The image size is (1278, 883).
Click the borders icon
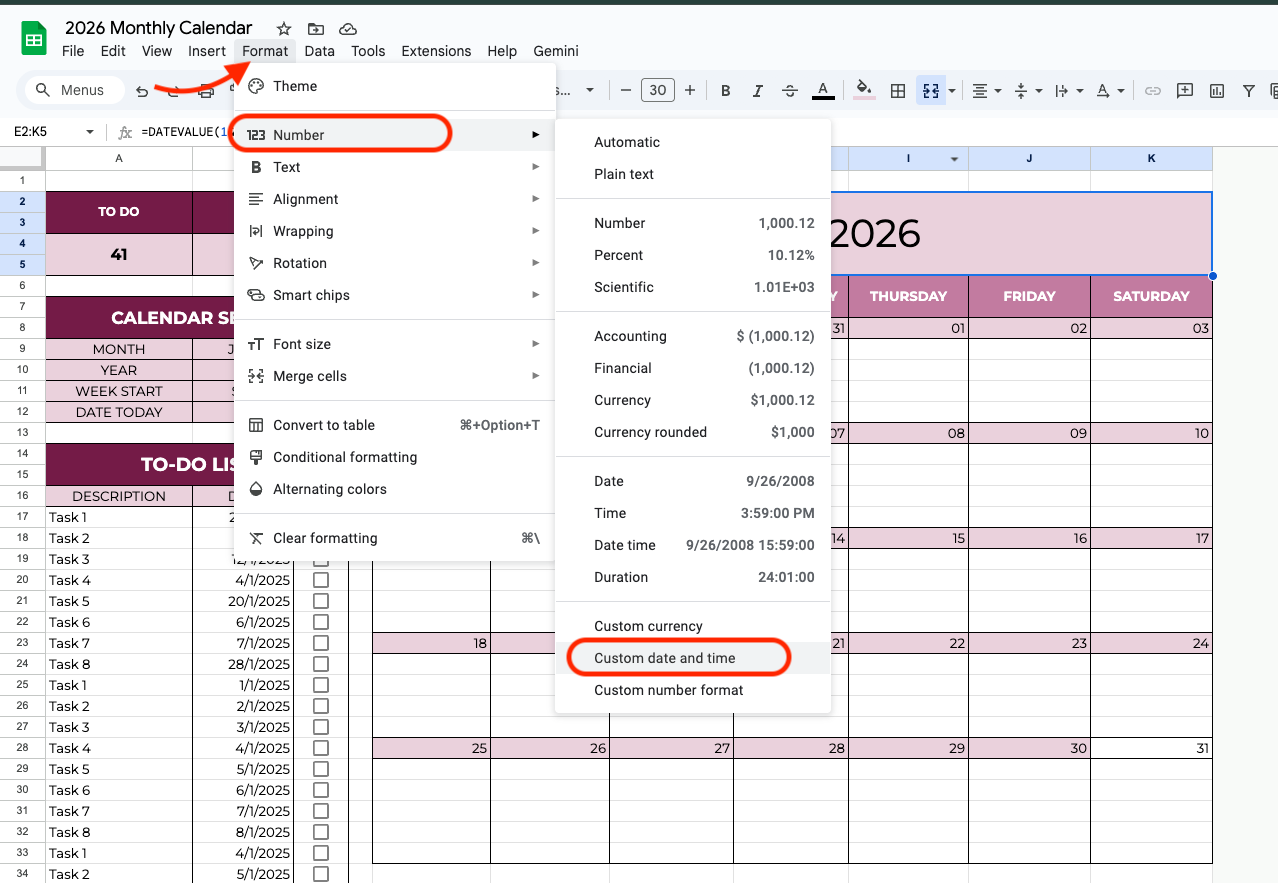(x=897, y=90)
